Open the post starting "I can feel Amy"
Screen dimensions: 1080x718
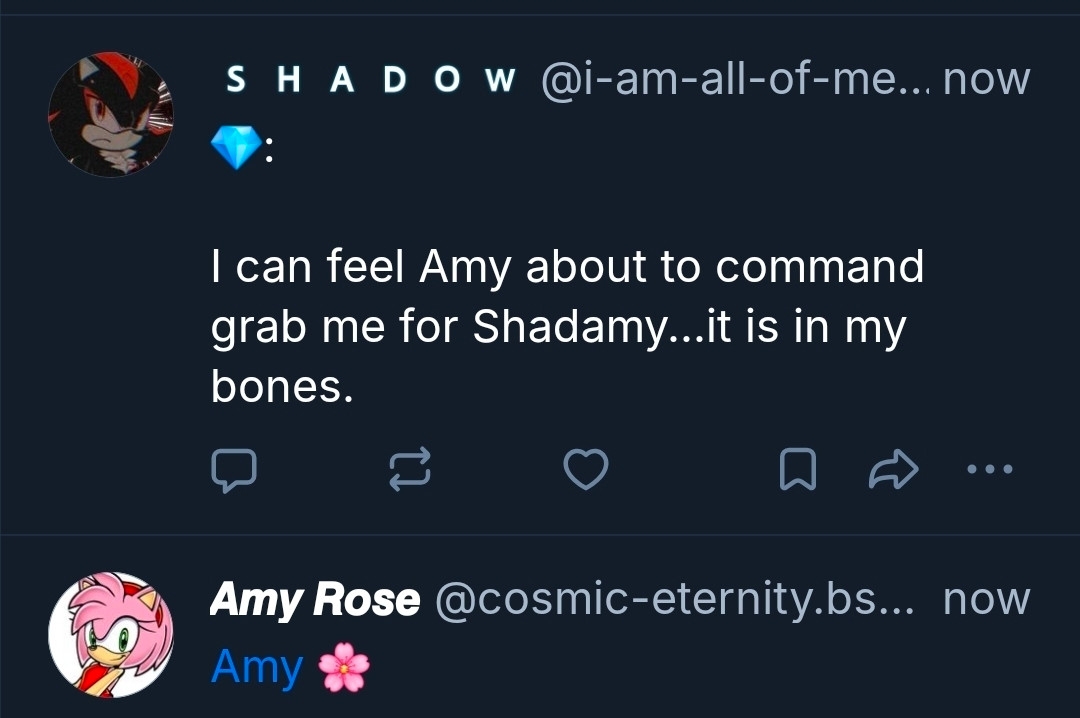pos(566,327)
